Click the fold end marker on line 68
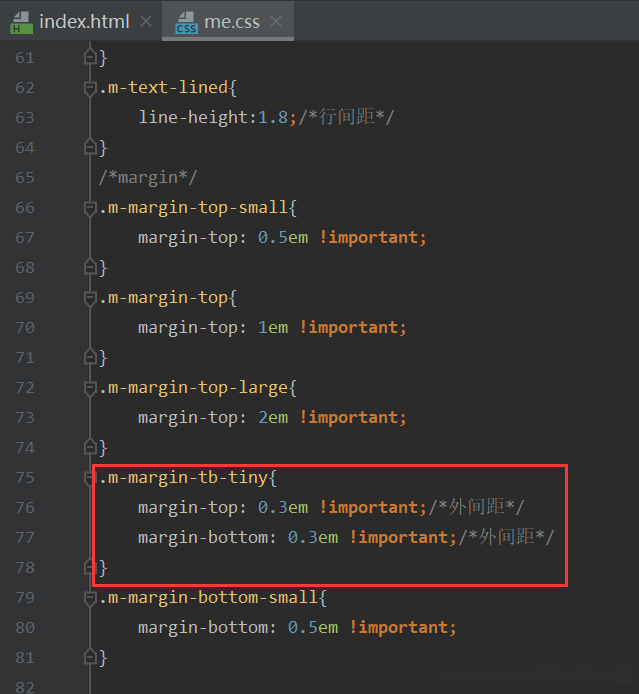Screen dimensions: 639x694 click(x=90, y=267)
